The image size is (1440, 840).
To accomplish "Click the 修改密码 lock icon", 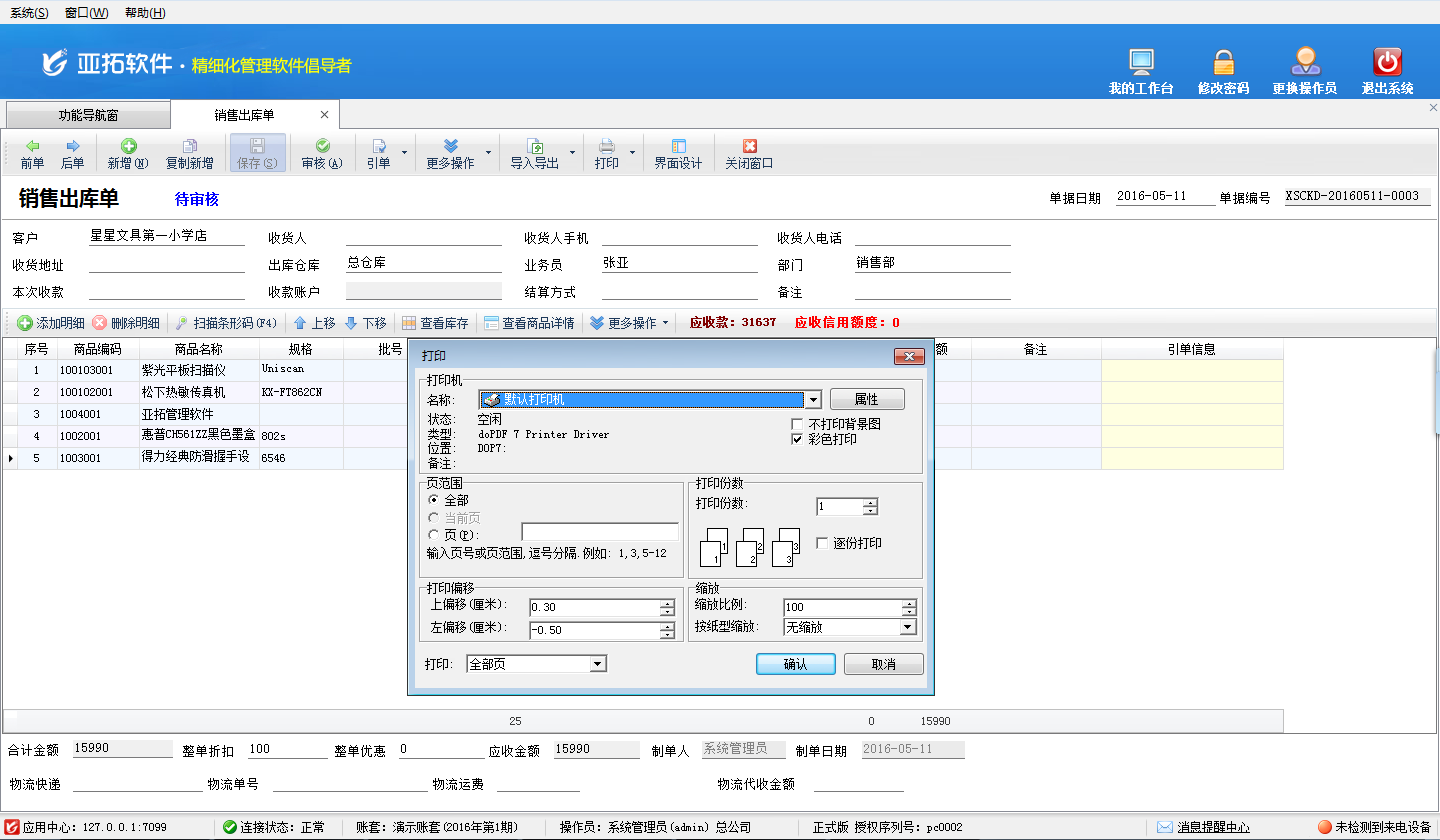I will 1223,63.
